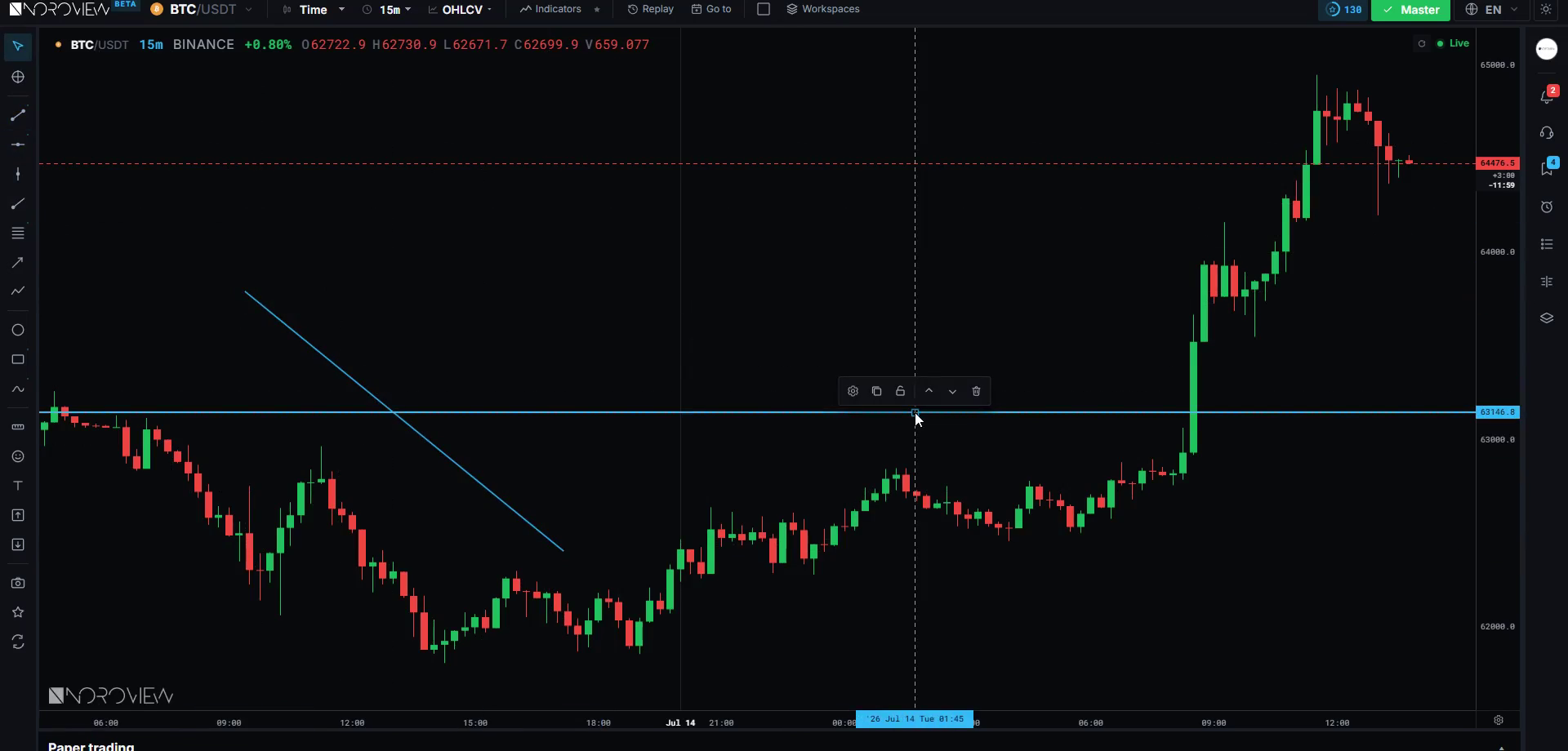1568x751 pixels.
Task: Take a chart screenshot with camera icon
Action: click(18, 583)
